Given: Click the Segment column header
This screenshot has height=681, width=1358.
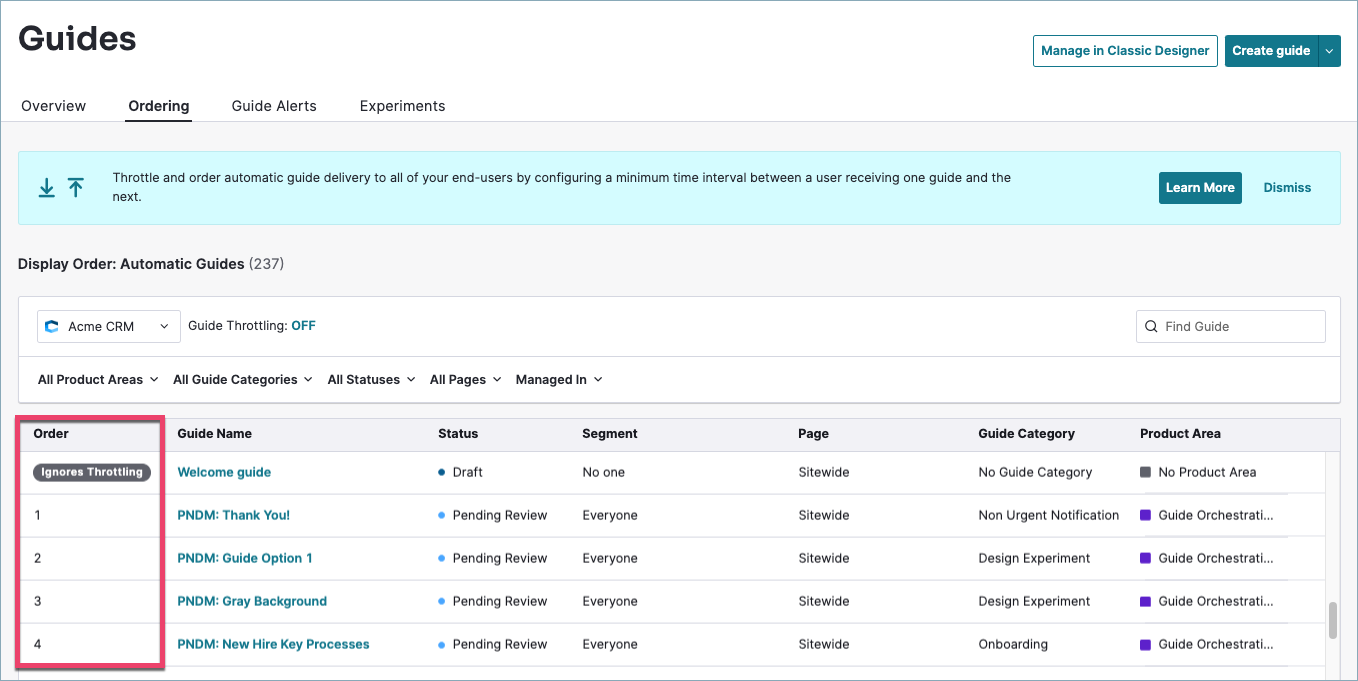Looking at the screenshot, I should coord(610,434).
